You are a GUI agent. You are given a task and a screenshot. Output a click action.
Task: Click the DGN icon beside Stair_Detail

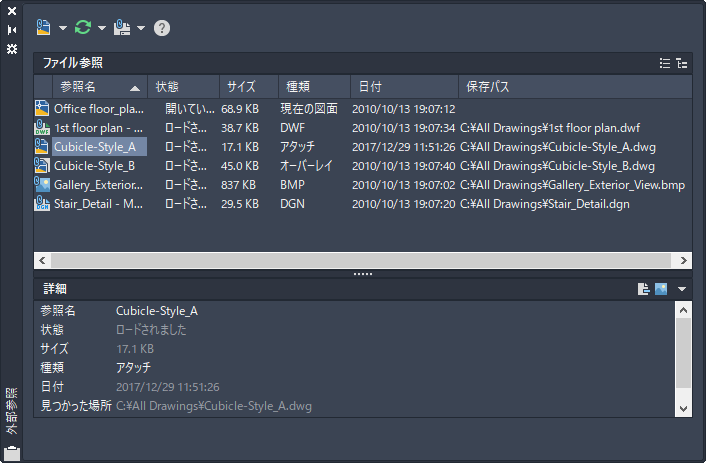[x=42, y=204]
